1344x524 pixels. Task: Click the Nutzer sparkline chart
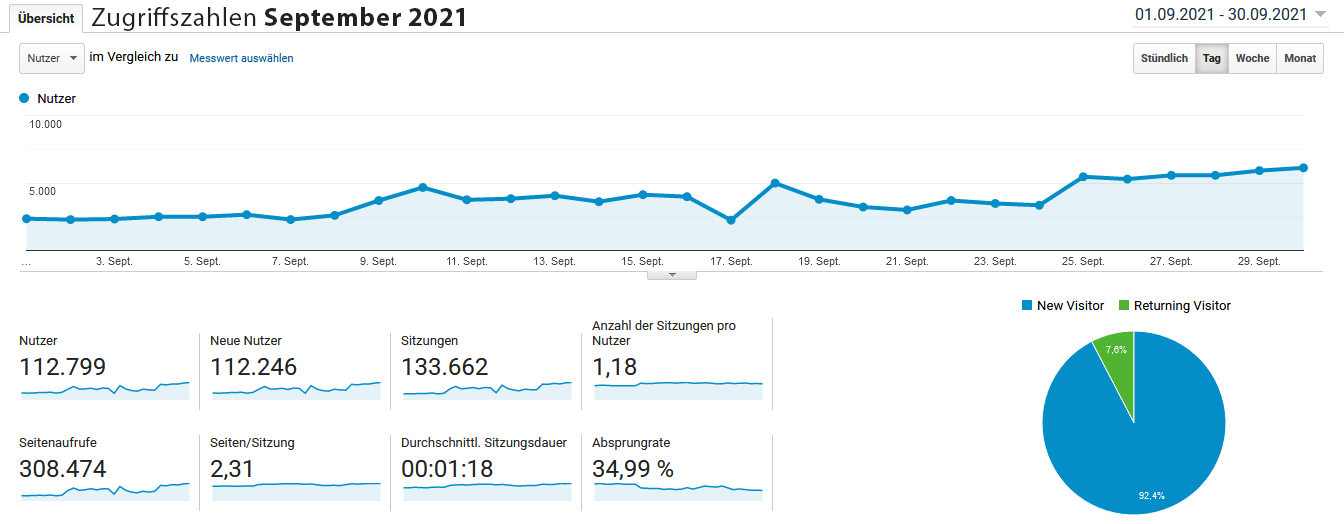(105, 389)
